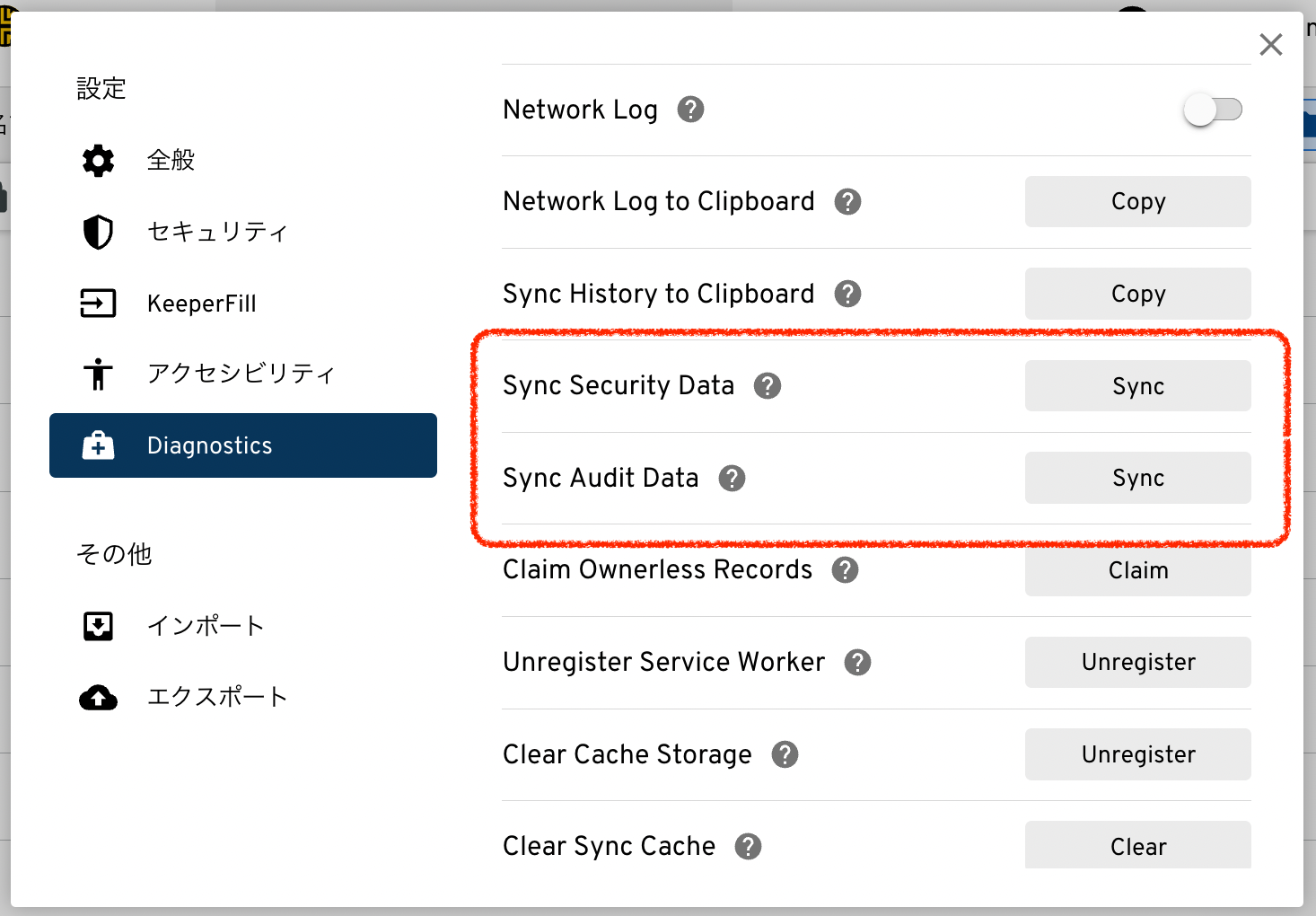Open the エクスポート option
Screen dimensions: 1316x916
point(243,697)
